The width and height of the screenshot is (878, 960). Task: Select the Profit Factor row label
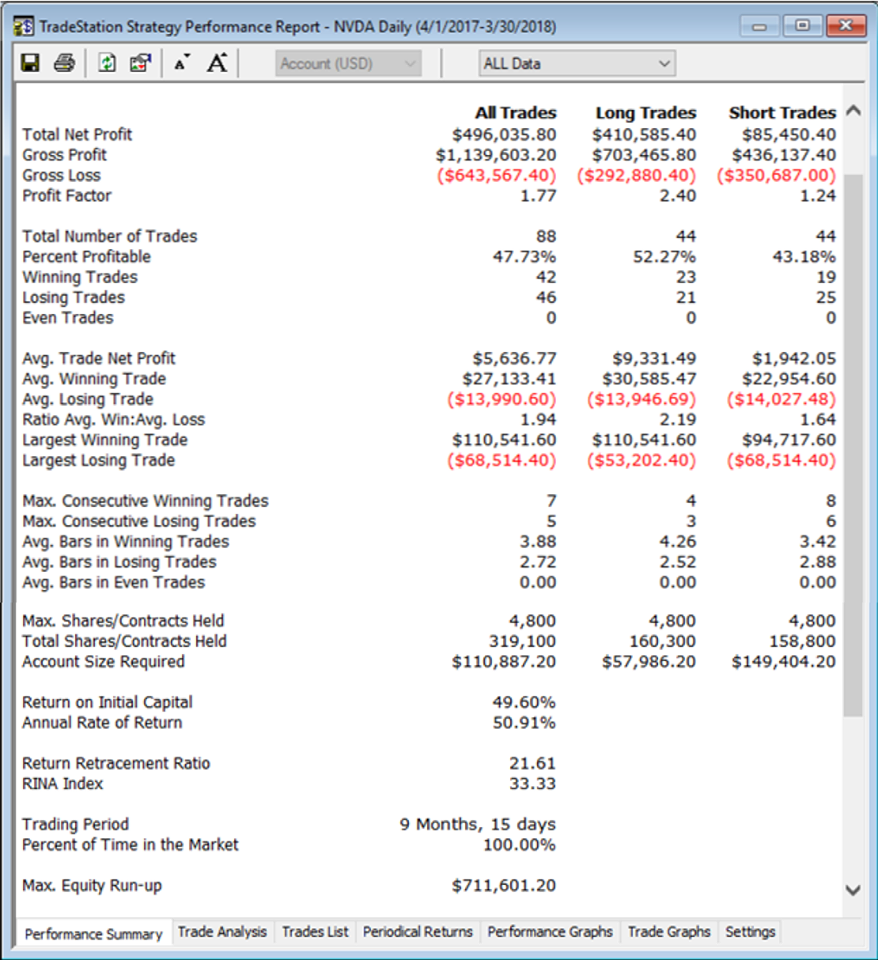coord(67,196)
